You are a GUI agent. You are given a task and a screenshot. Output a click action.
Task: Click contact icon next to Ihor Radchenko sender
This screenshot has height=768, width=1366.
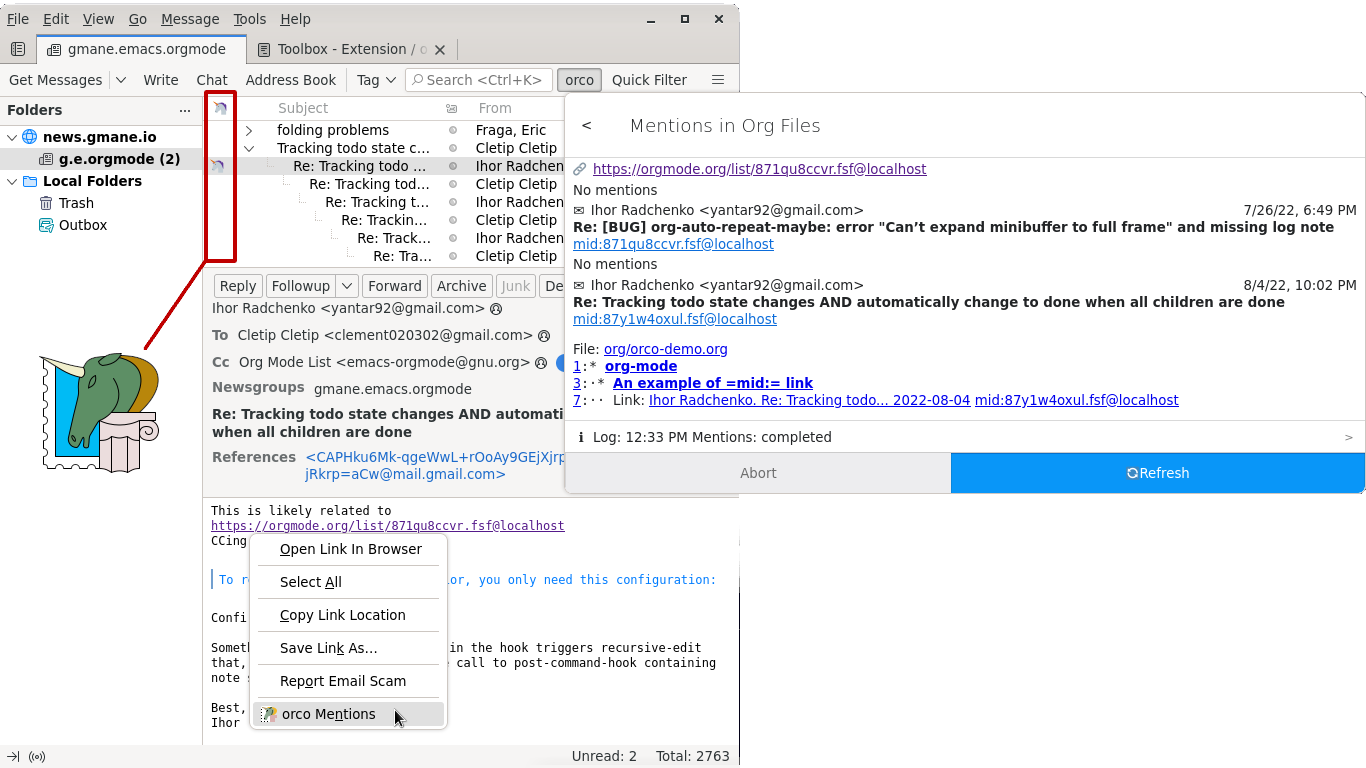pyautogui.click(x=496, y=309)
